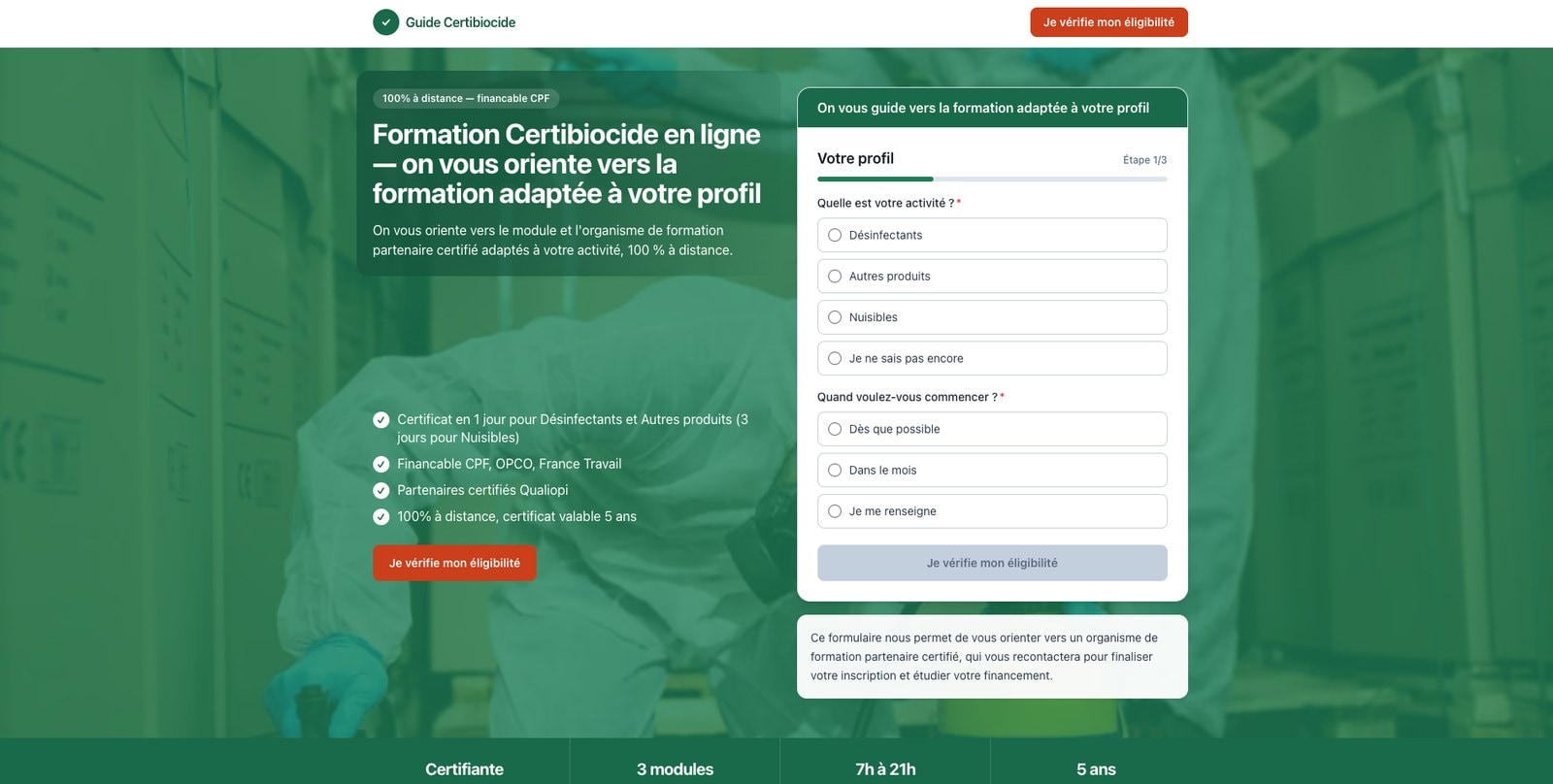Click the Quelle est votre activité question label
Screen dimensions: 1553x784
click(x=889, y=203)
